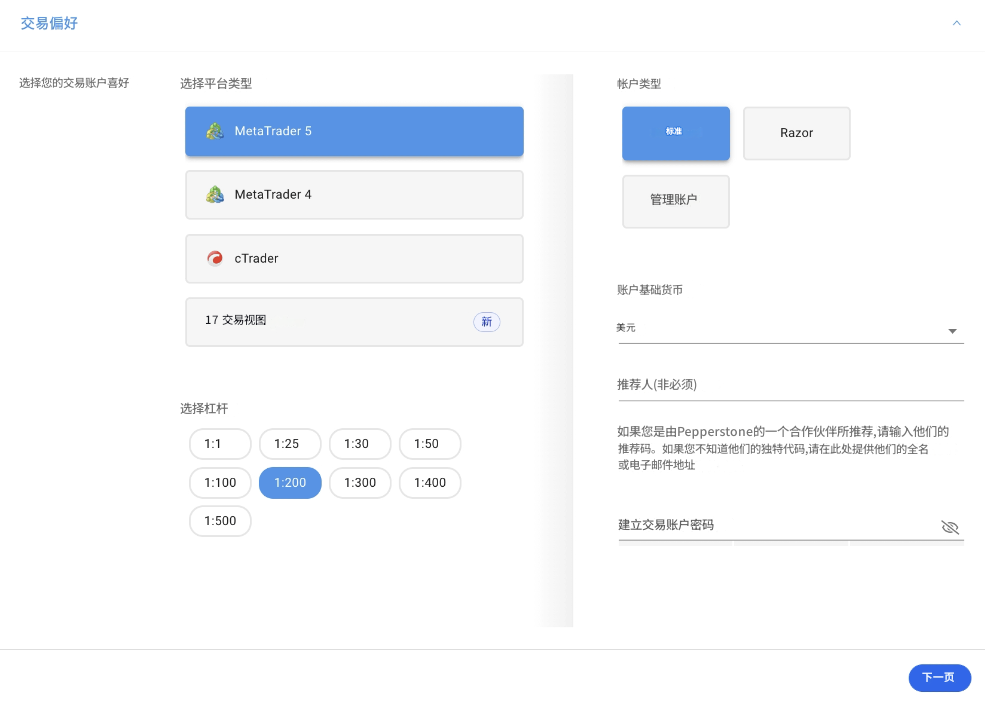Select leverage 1:1
The image size is (985, 701).
tap(220, 444)
